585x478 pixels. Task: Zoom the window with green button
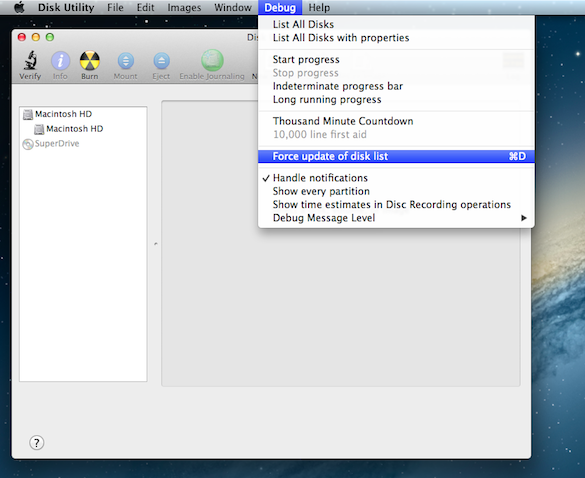tap(50, 37)
